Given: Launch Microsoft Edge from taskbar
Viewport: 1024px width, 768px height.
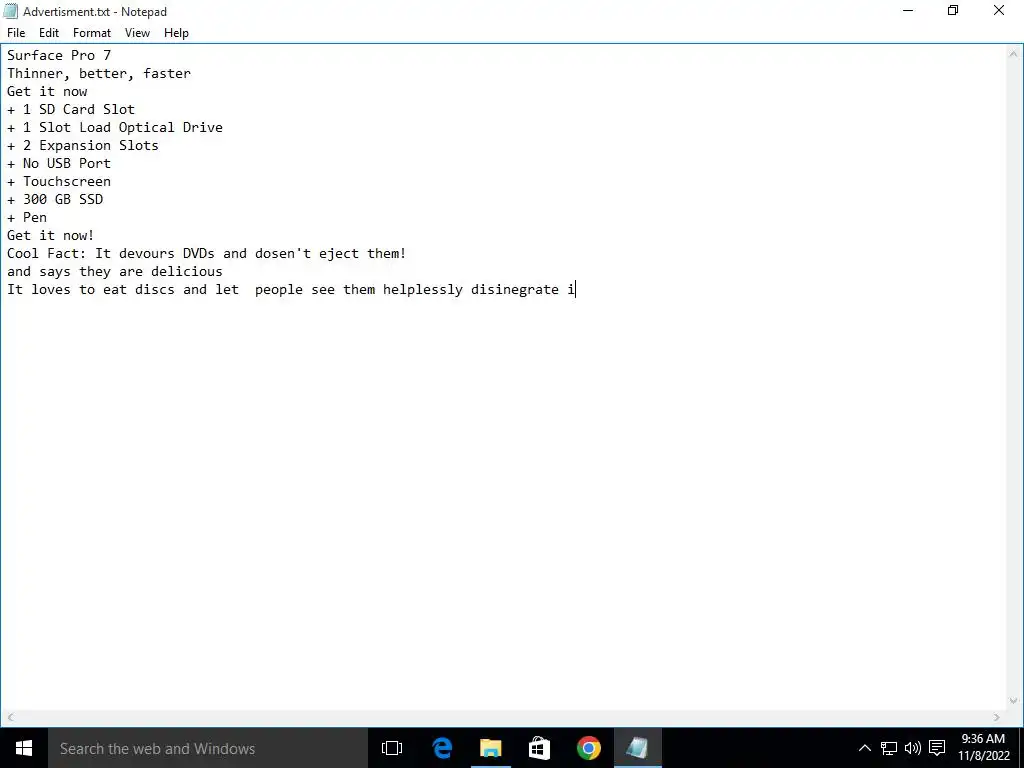Looking at the screenshot, I should click(442, 748).
